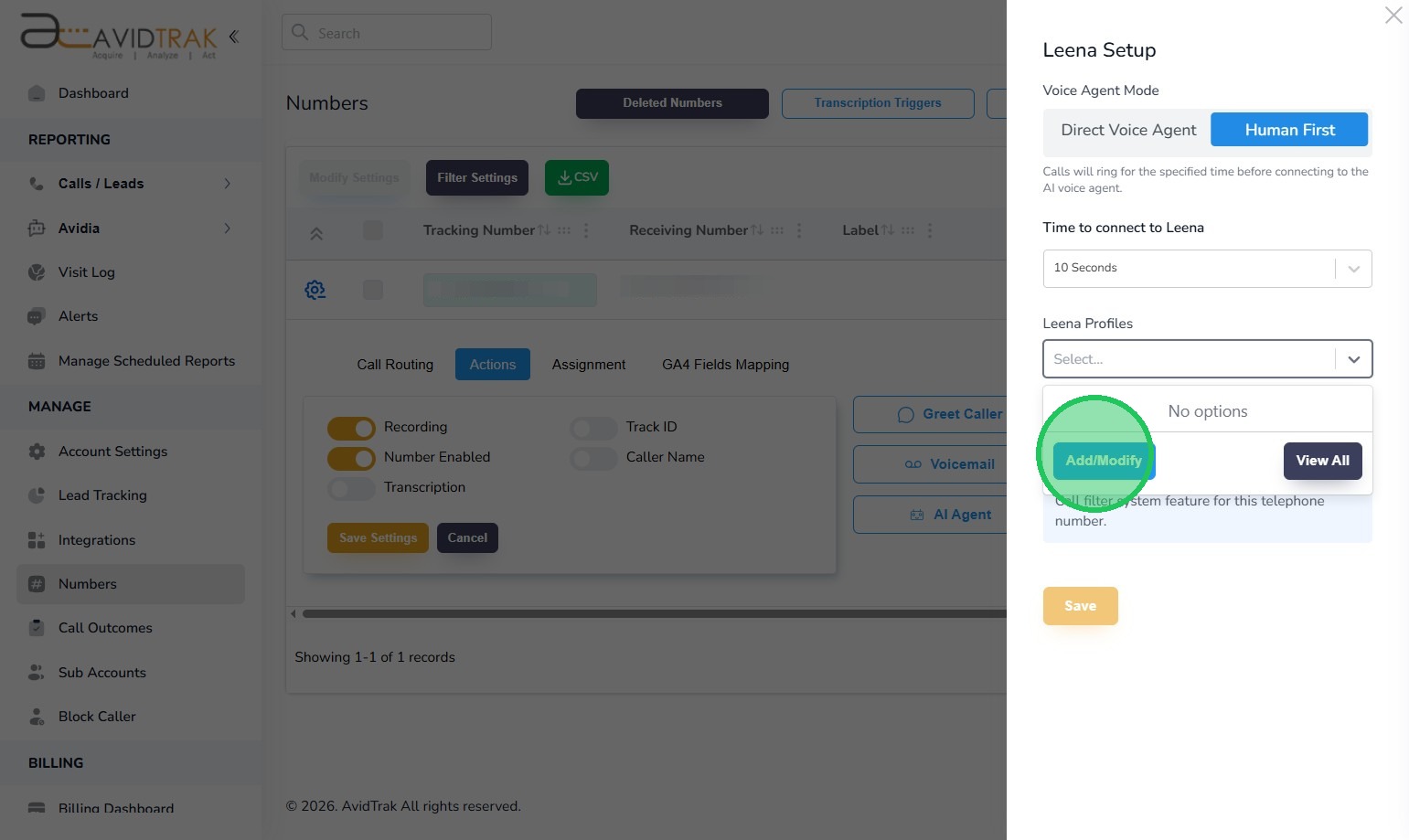This screenshot has height=840, width=1409.
Task: Open Label column options menu
Action: (930, 230)
